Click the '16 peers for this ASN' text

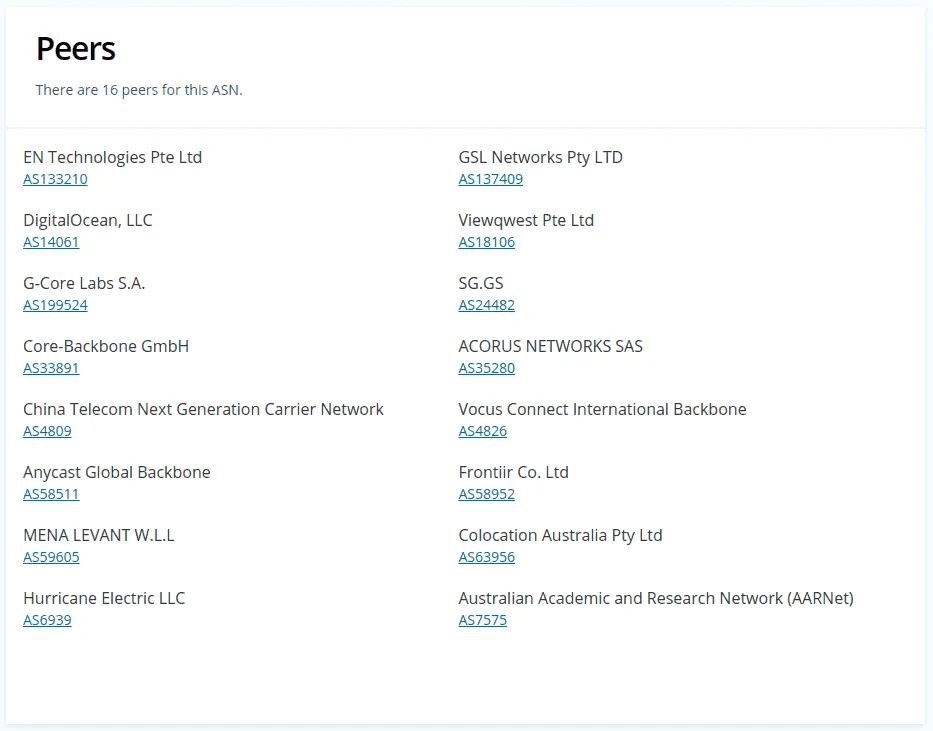(x=171, y=90)
